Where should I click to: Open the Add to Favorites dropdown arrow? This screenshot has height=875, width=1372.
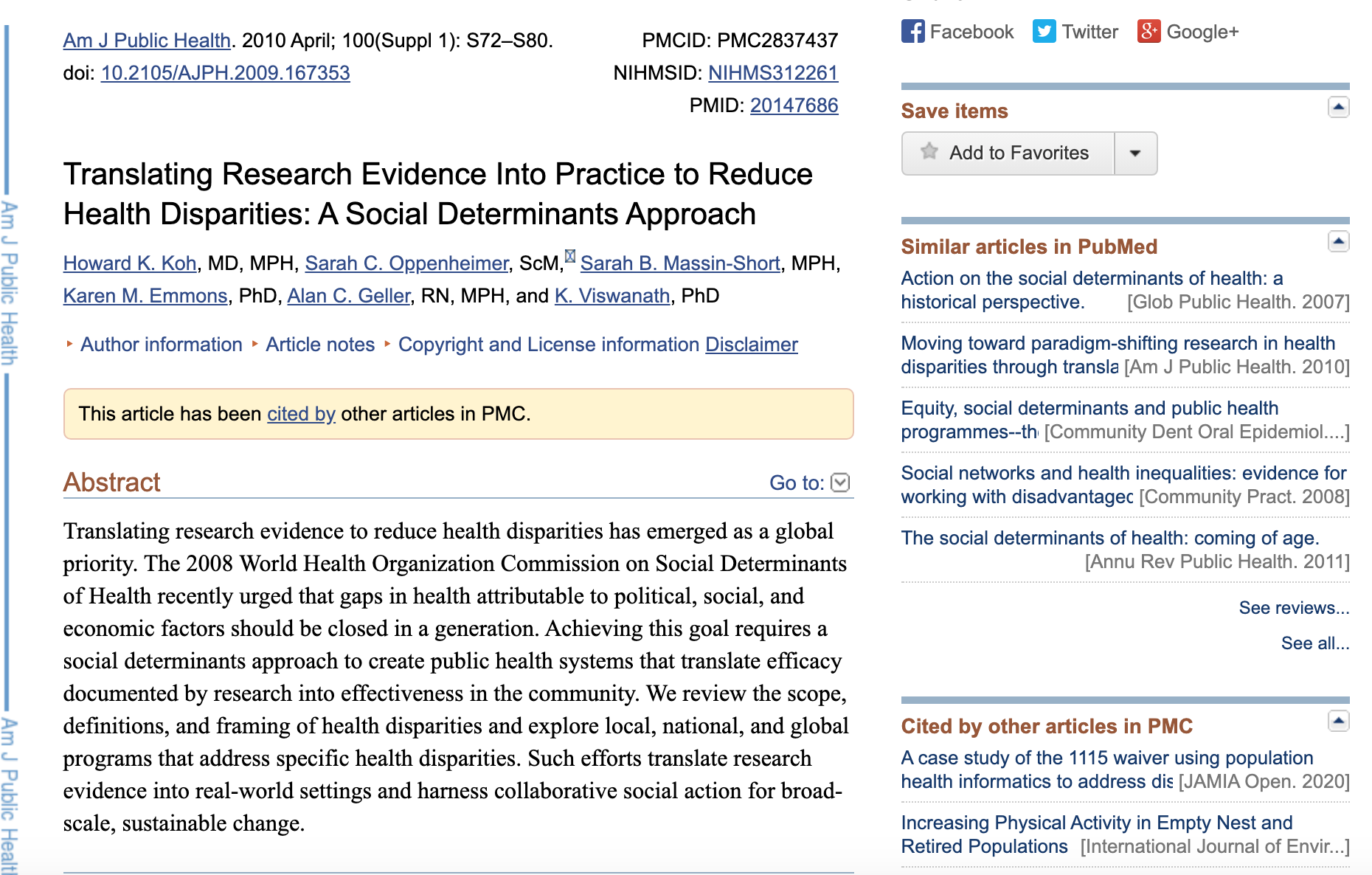pyautogui.click(x=1135, y=153)
